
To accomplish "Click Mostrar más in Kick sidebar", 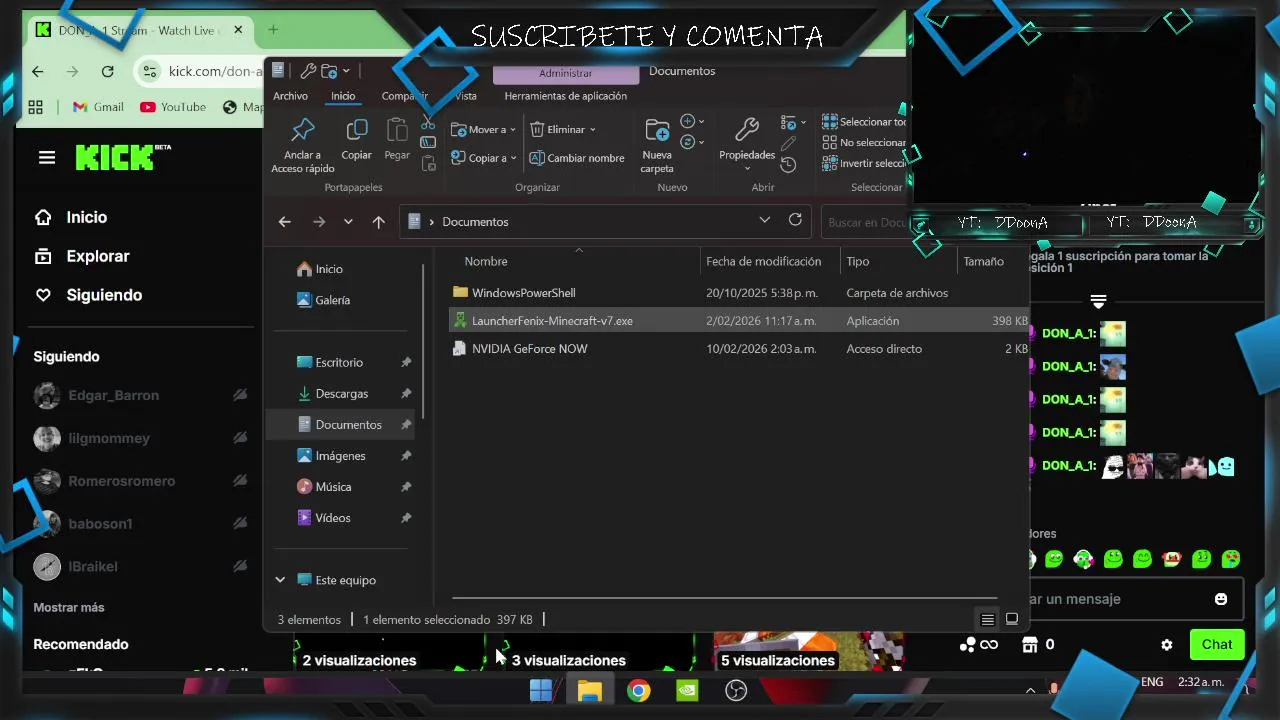I will point(69,607).
